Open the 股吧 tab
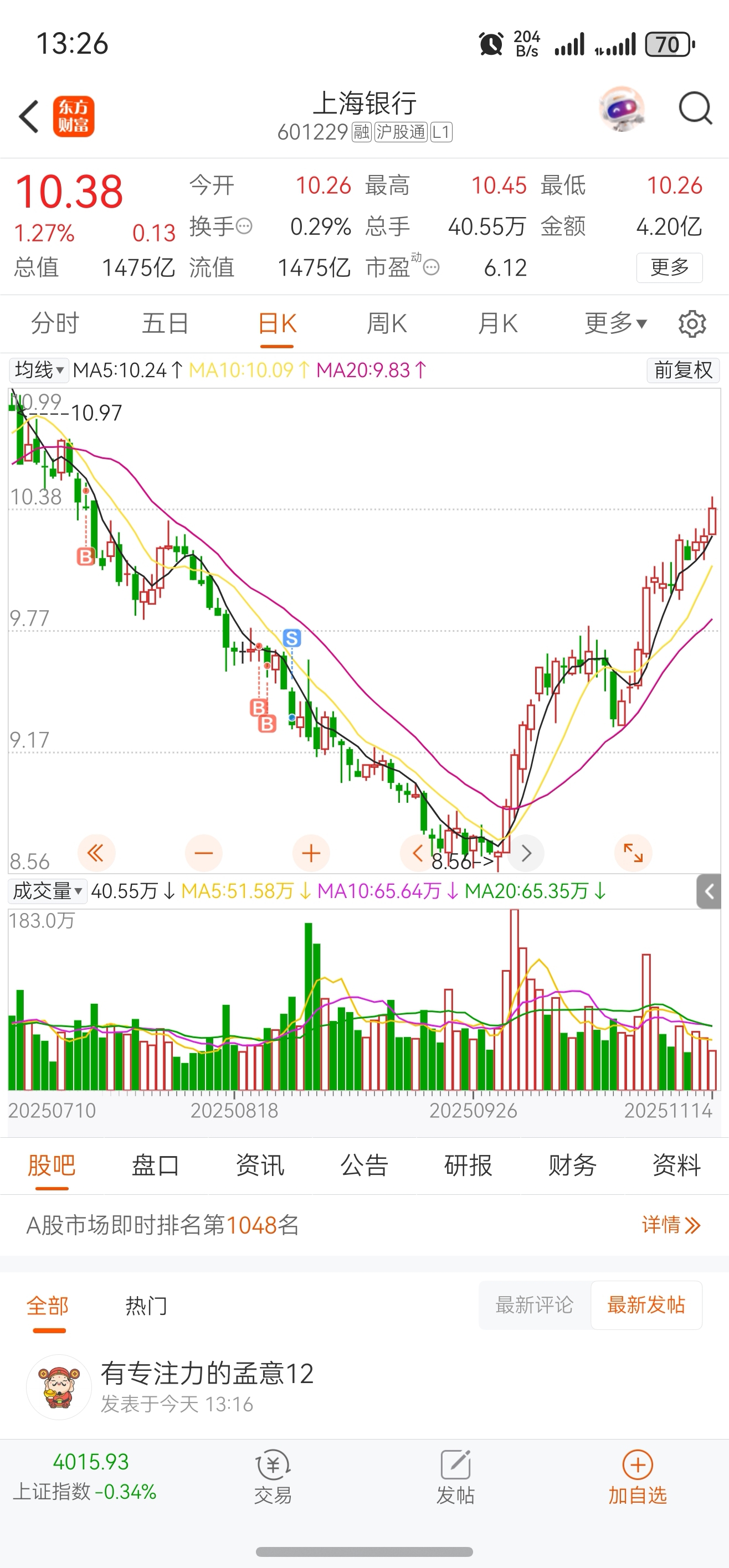The width and height of the screenshot is (729, 1568). pos(52,1165)
